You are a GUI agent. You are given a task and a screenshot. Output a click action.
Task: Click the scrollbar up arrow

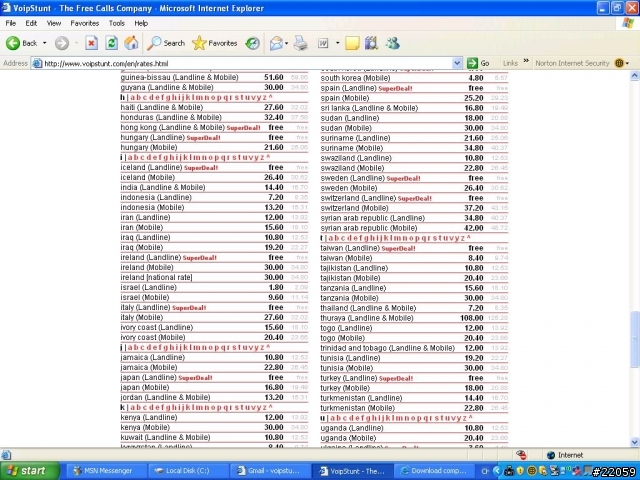coord(634,76)
